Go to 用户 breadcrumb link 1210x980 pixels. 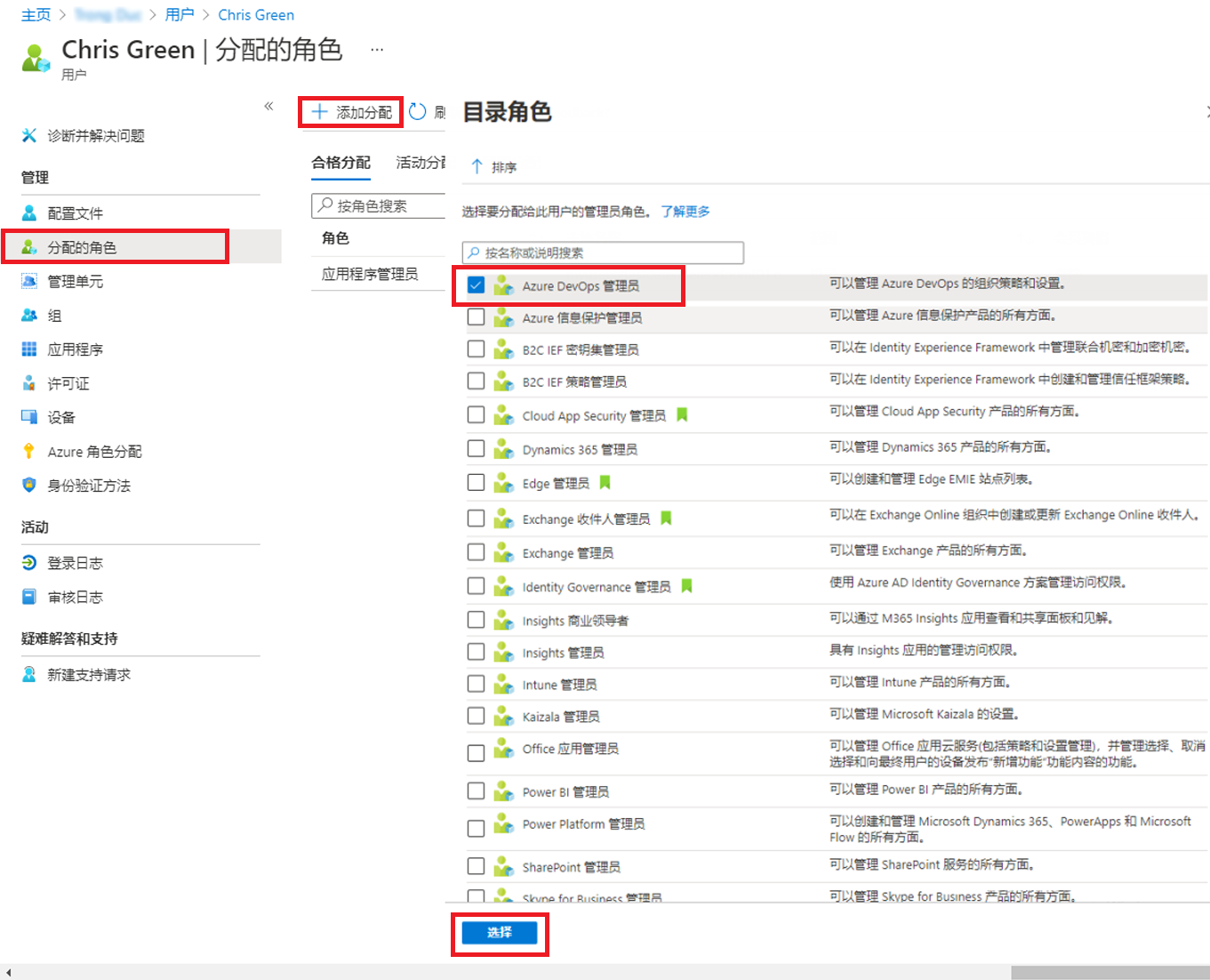tap(180, 15)
